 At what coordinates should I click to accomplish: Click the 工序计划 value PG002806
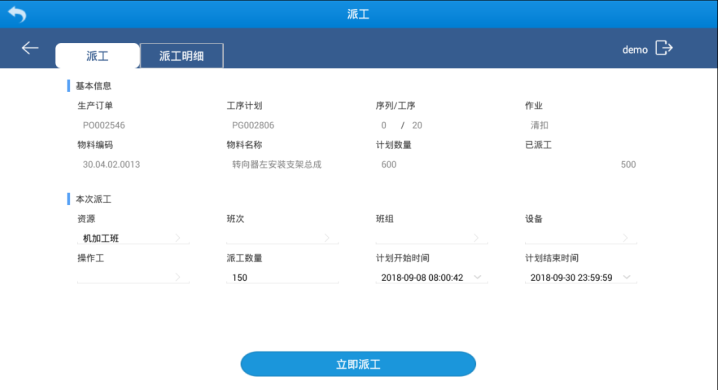[x=253, y=125]
